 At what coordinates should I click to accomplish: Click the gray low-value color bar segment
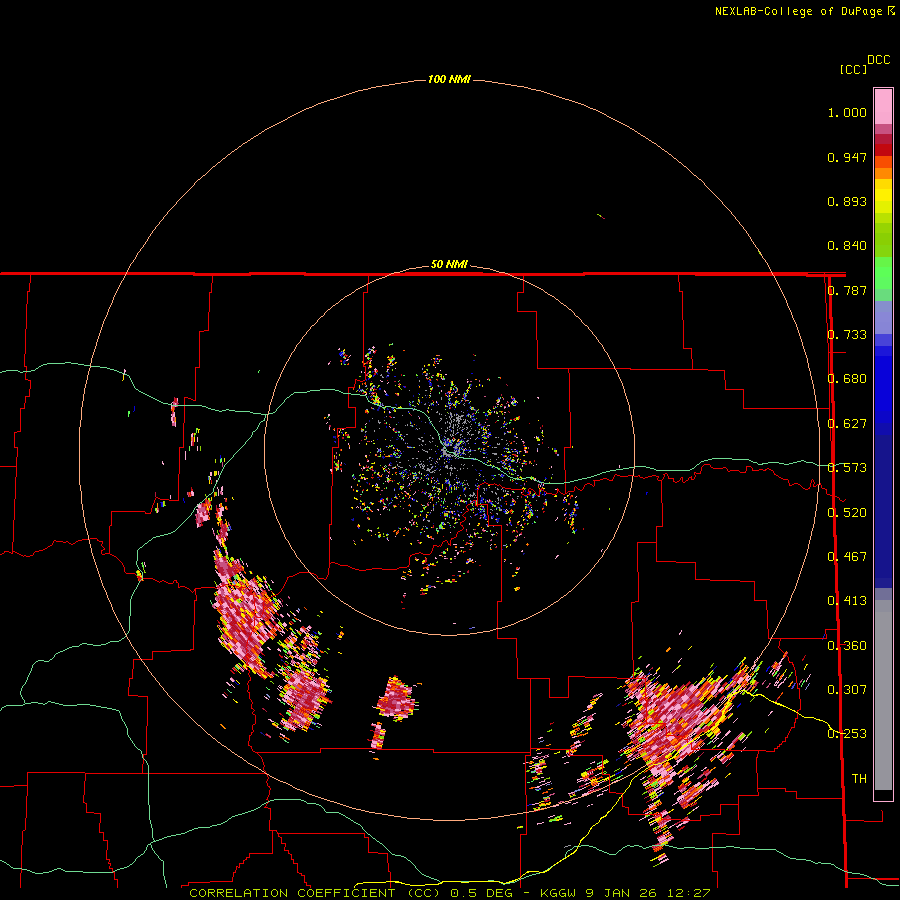[883, 695]
